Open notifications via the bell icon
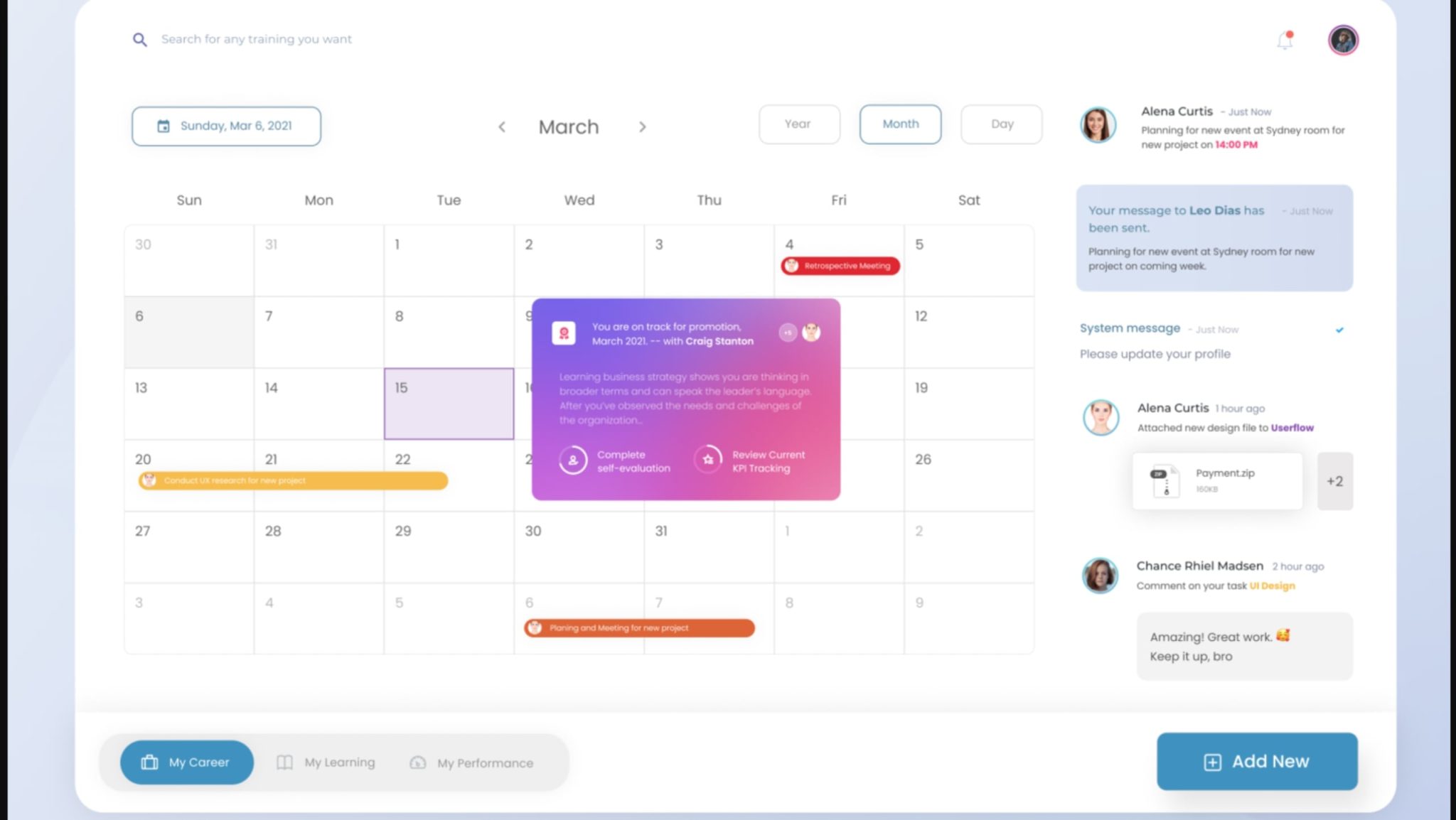 (x=1284, y=41)
